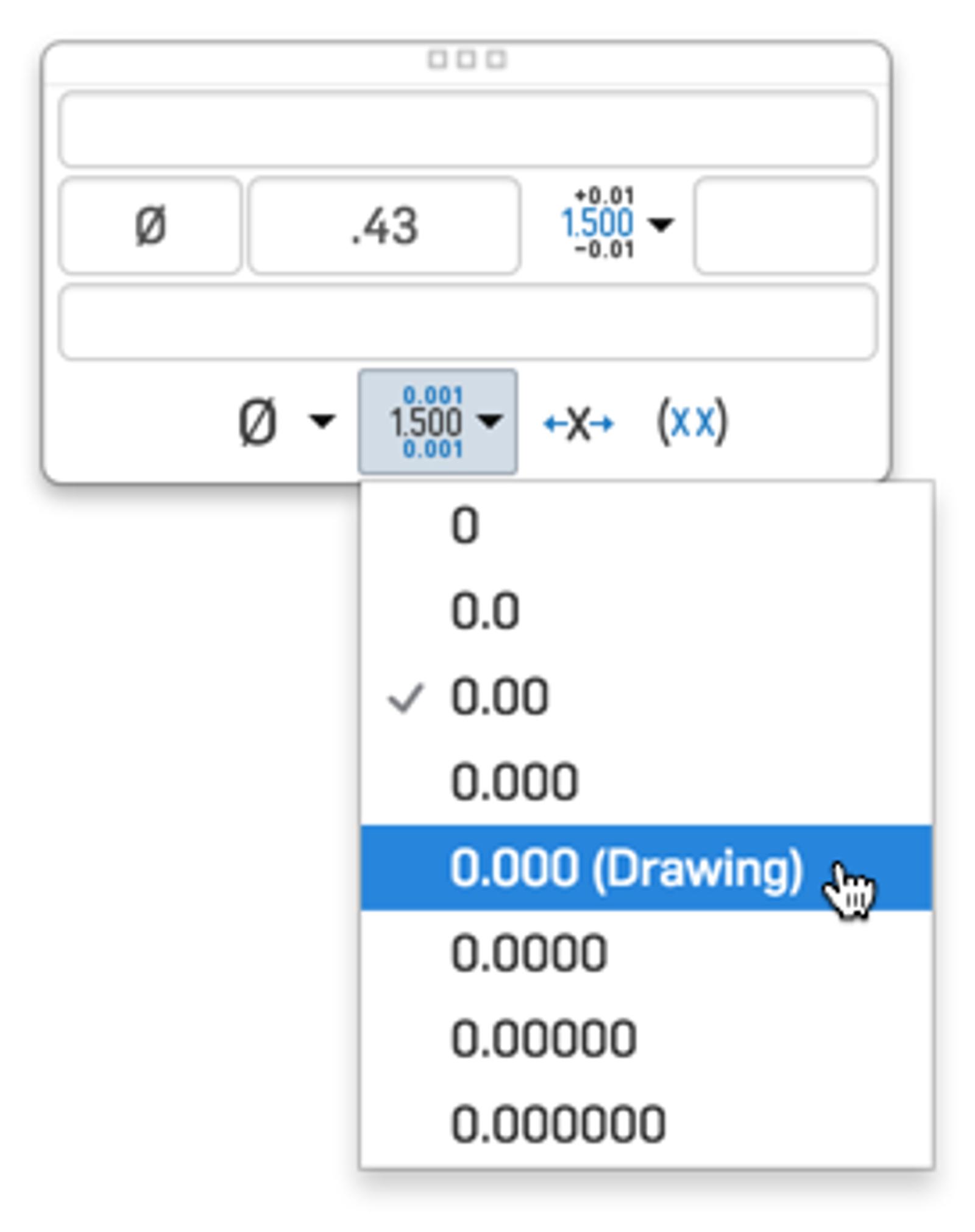
Task: Select precision 0 from the list
Action: click(x=465, y=525)
